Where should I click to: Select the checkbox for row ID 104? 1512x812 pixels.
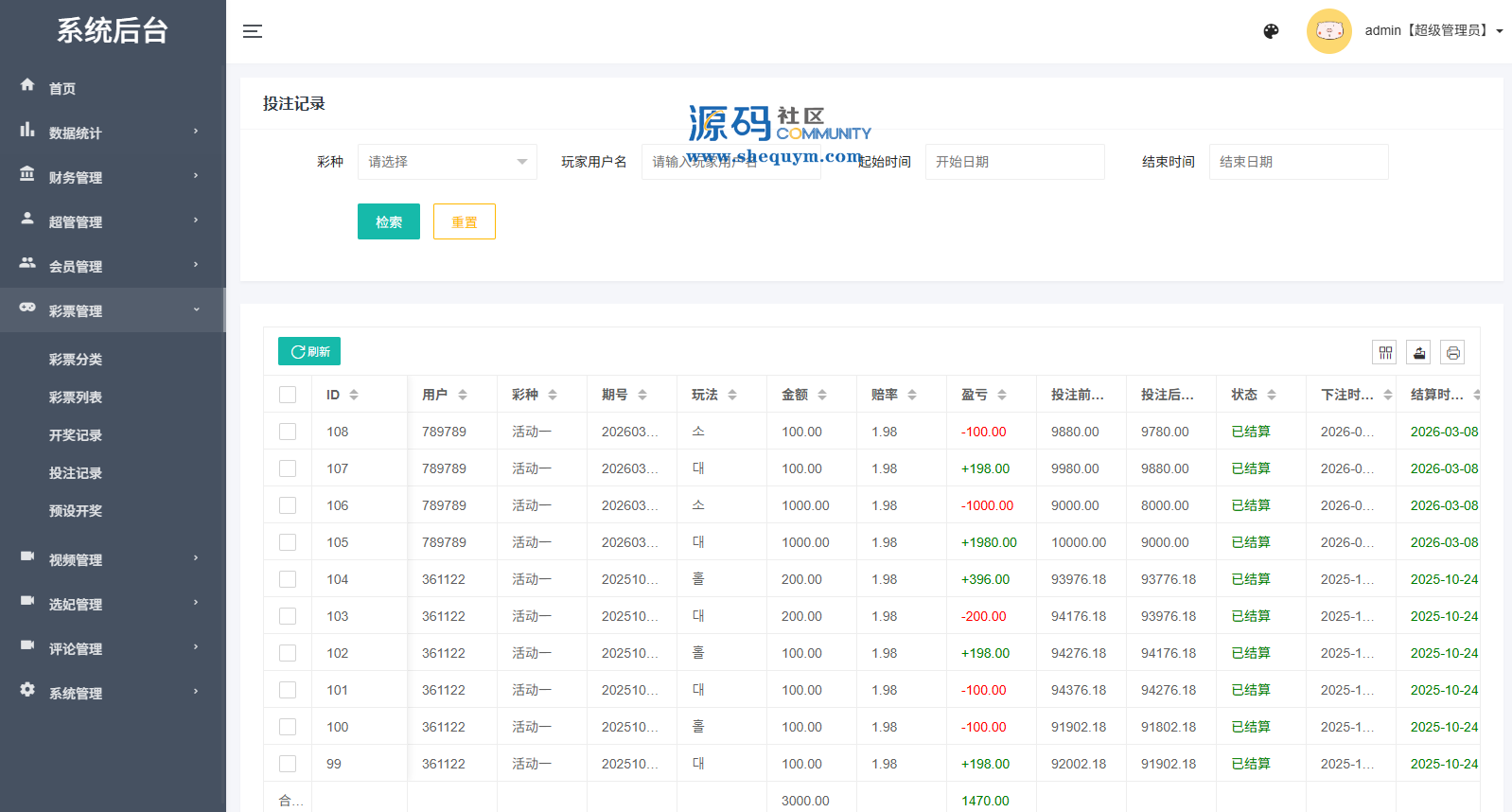click(x=288, y=579)
